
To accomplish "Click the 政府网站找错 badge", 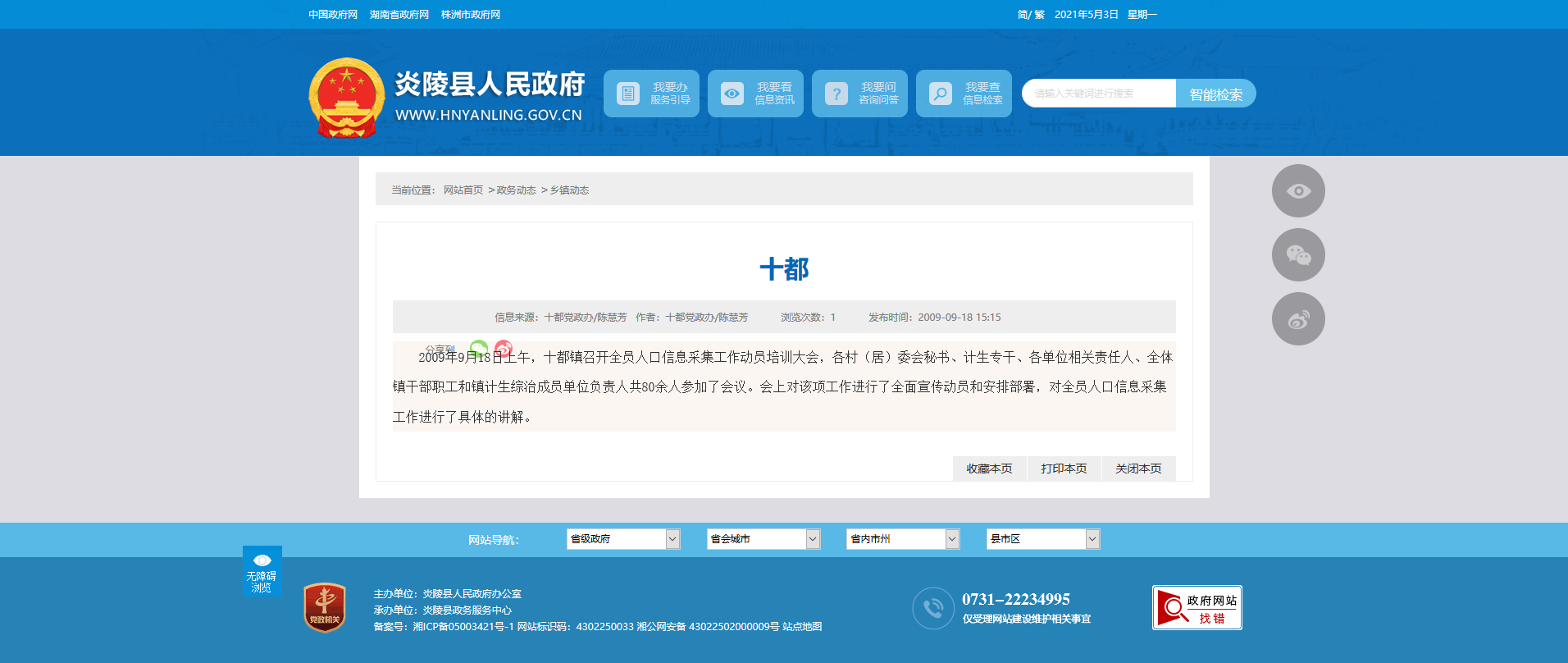I will click(1197, 608).
